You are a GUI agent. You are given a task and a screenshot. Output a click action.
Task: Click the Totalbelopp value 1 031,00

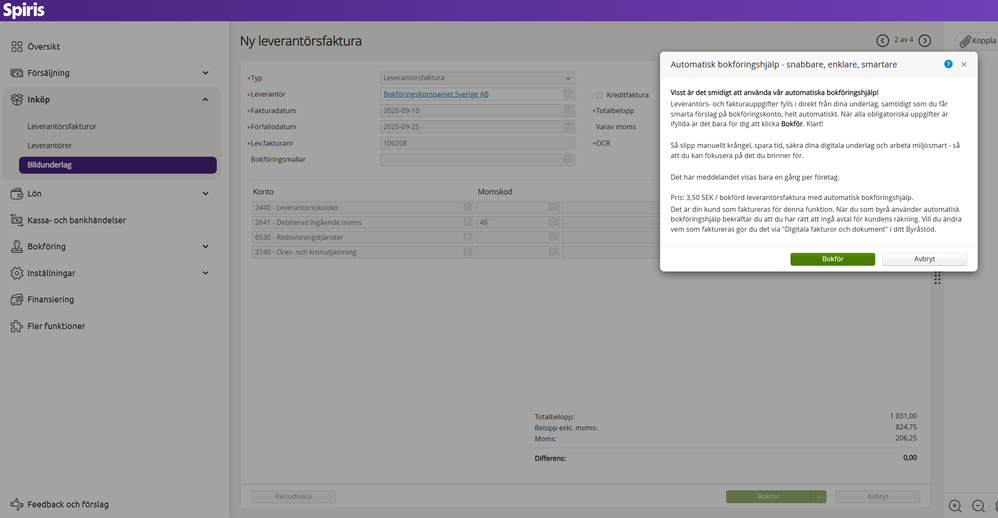pos(903,416)
